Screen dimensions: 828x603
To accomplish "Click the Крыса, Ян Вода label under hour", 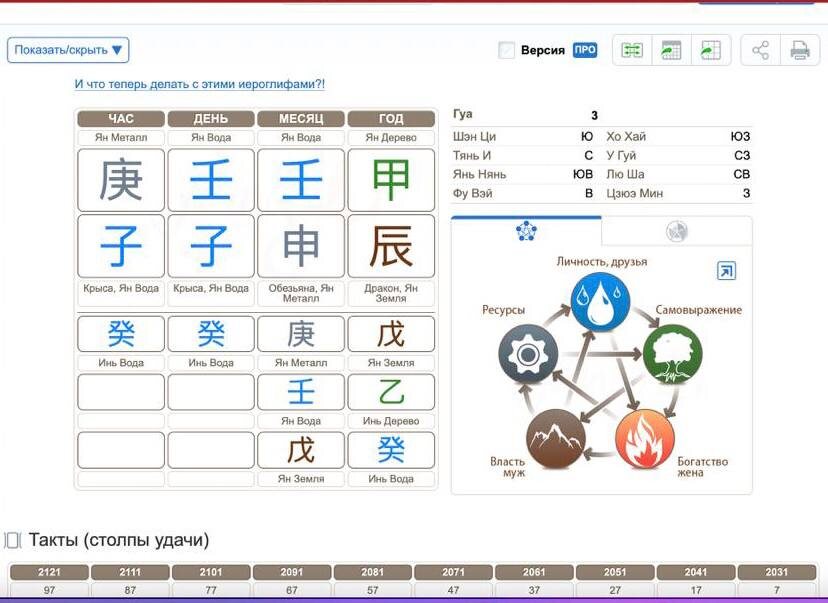I will [121, 289].
